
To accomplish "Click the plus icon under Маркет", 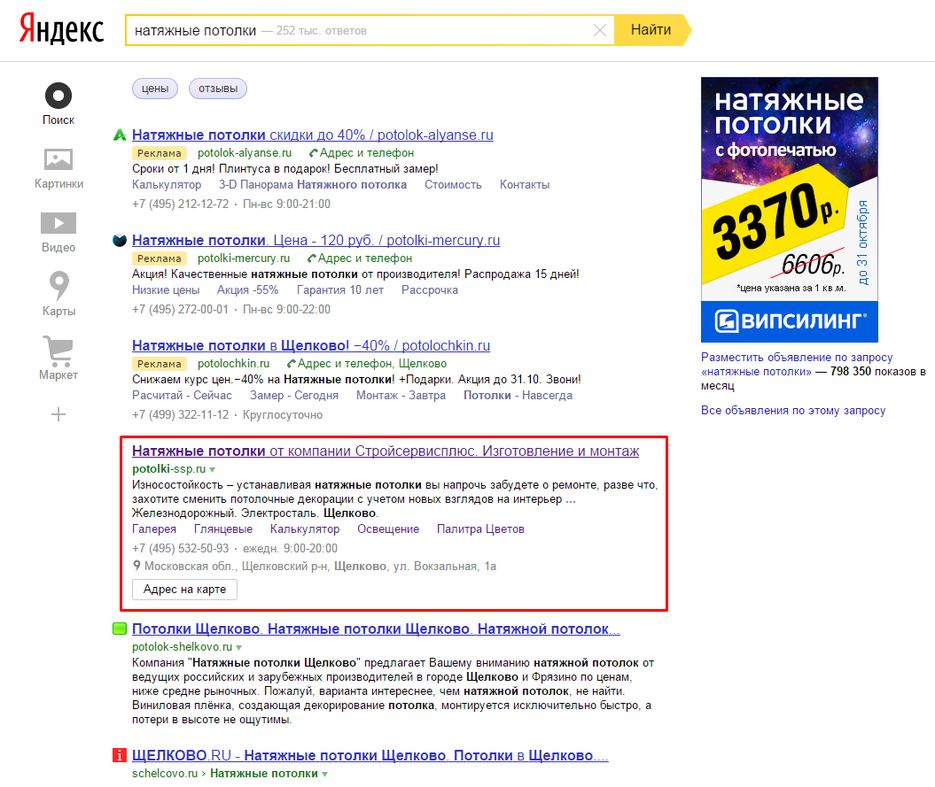I will [58, 414].
